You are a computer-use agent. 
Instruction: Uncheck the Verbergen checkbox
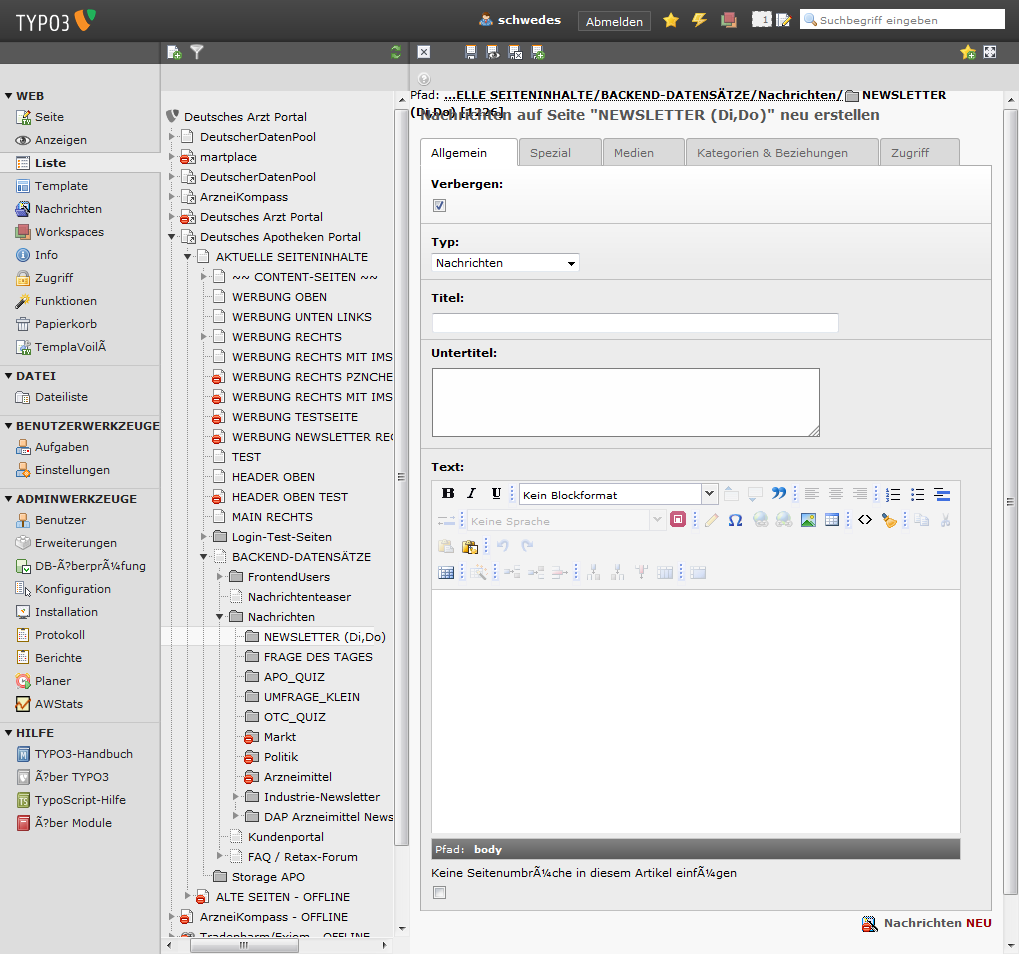click(439, 206)
